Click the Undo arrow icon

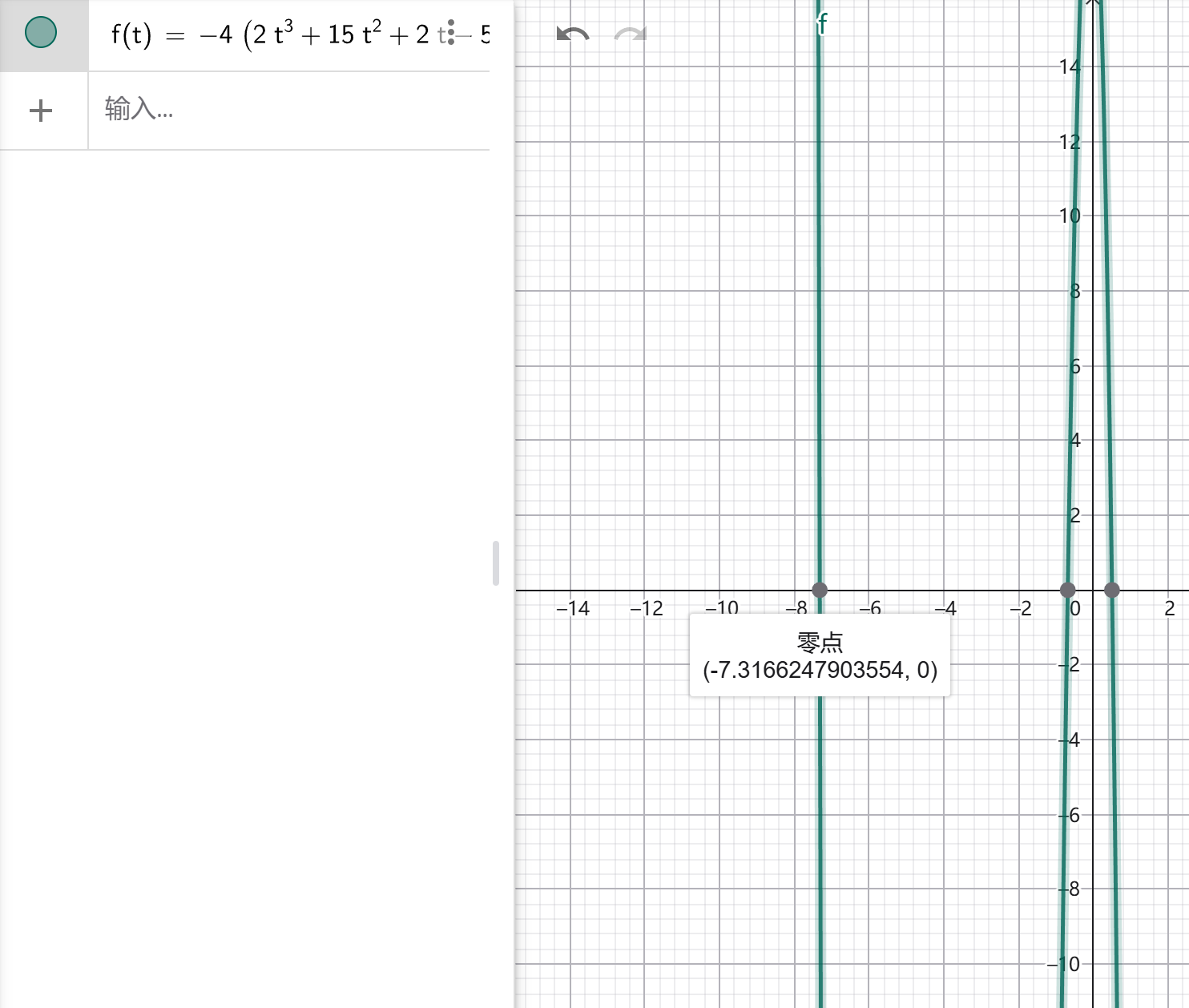pyautogui.click(x=573, y=34)
